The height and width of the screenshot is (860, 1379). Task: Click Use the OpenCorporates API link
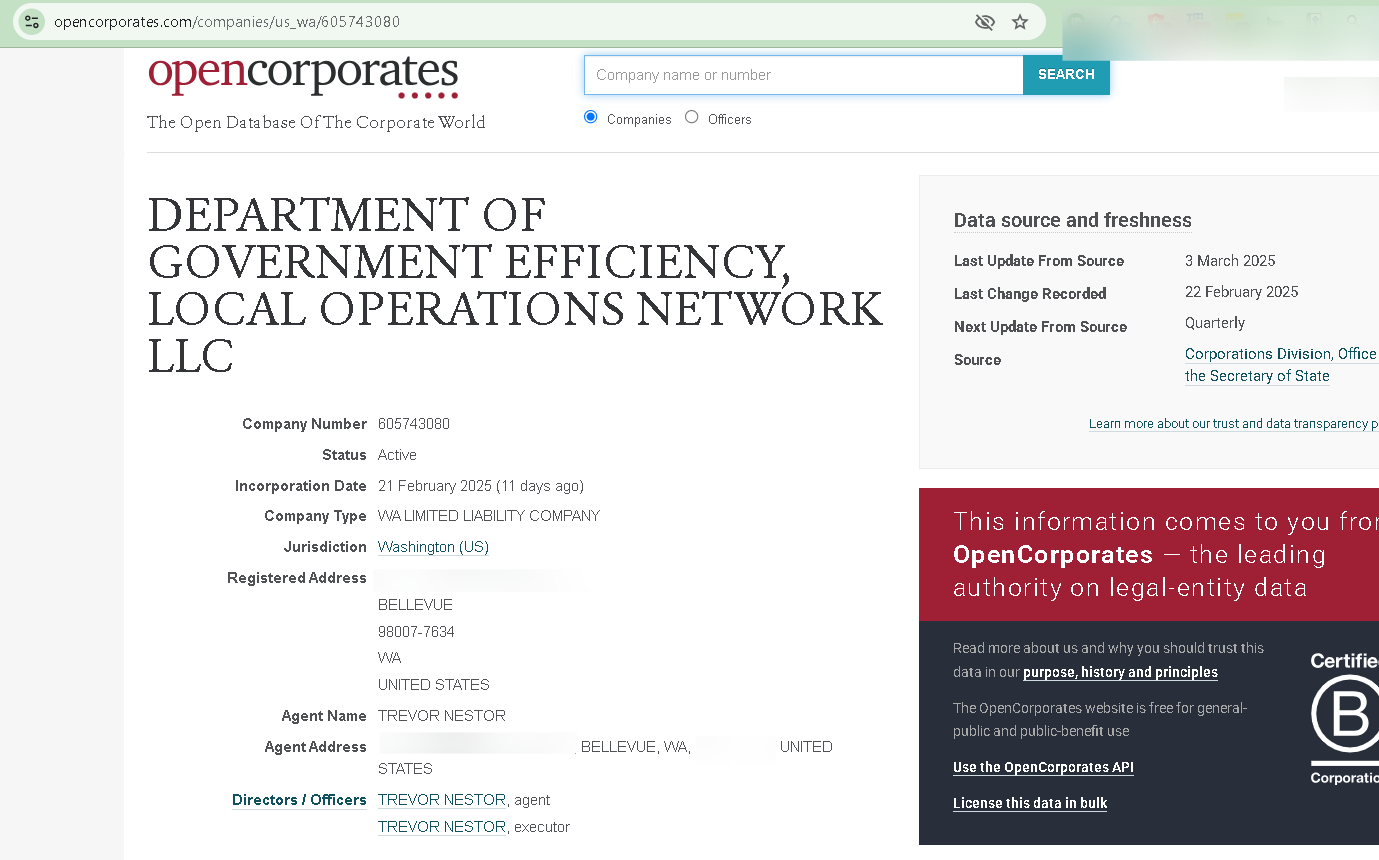click(x=1043, y=768)
